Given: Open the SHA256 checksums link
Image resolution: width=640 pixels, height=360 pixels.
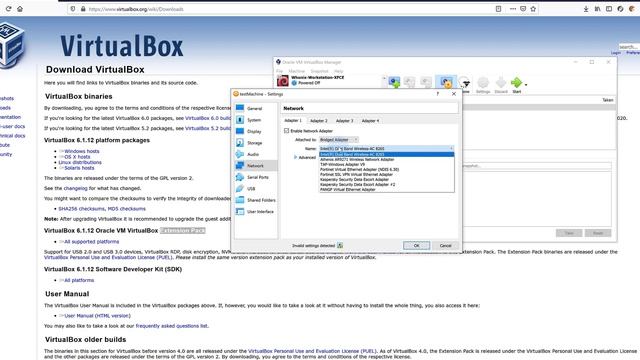Looking at the screenshot, I should click(x=82, y=209).
